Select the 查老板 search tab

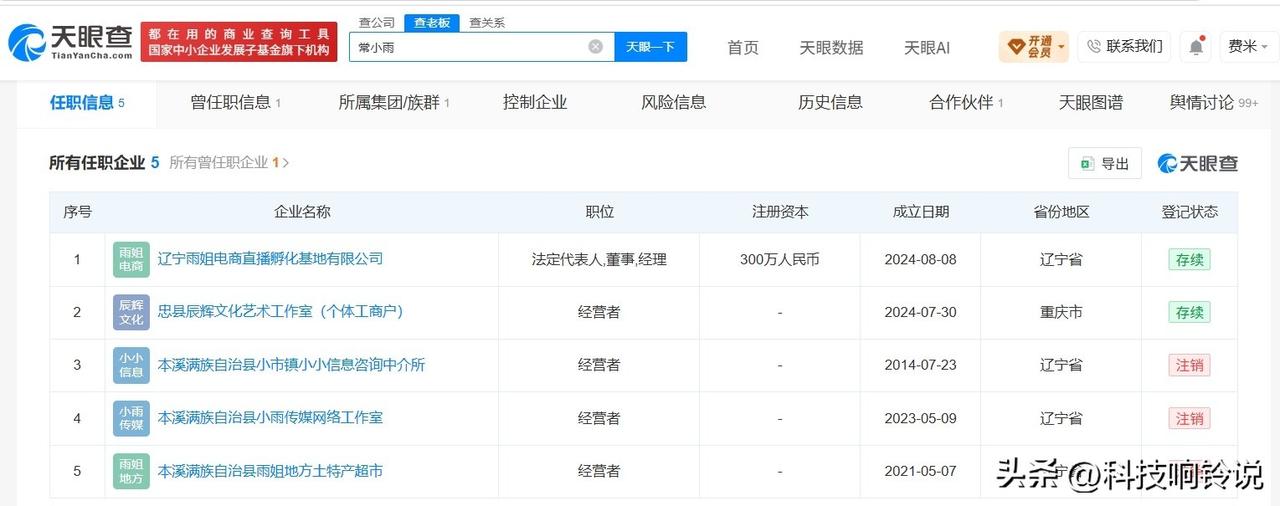pyautogui.click(x=432, y=22)
